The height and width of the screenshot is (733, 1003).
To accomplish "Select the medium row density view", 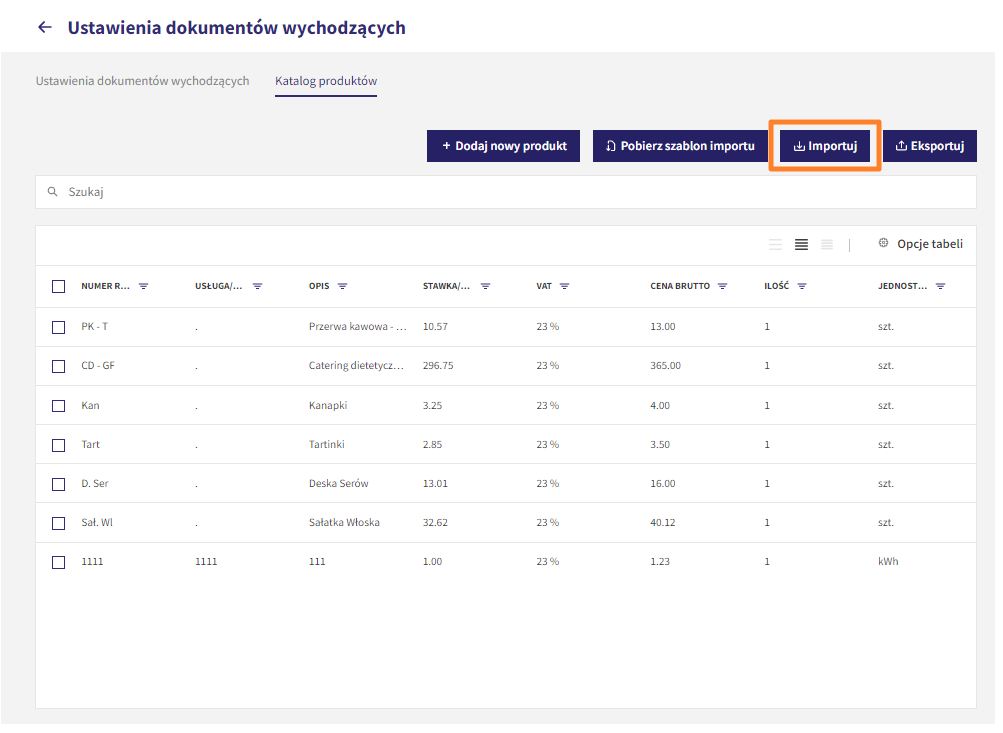I will pos(801,244).
